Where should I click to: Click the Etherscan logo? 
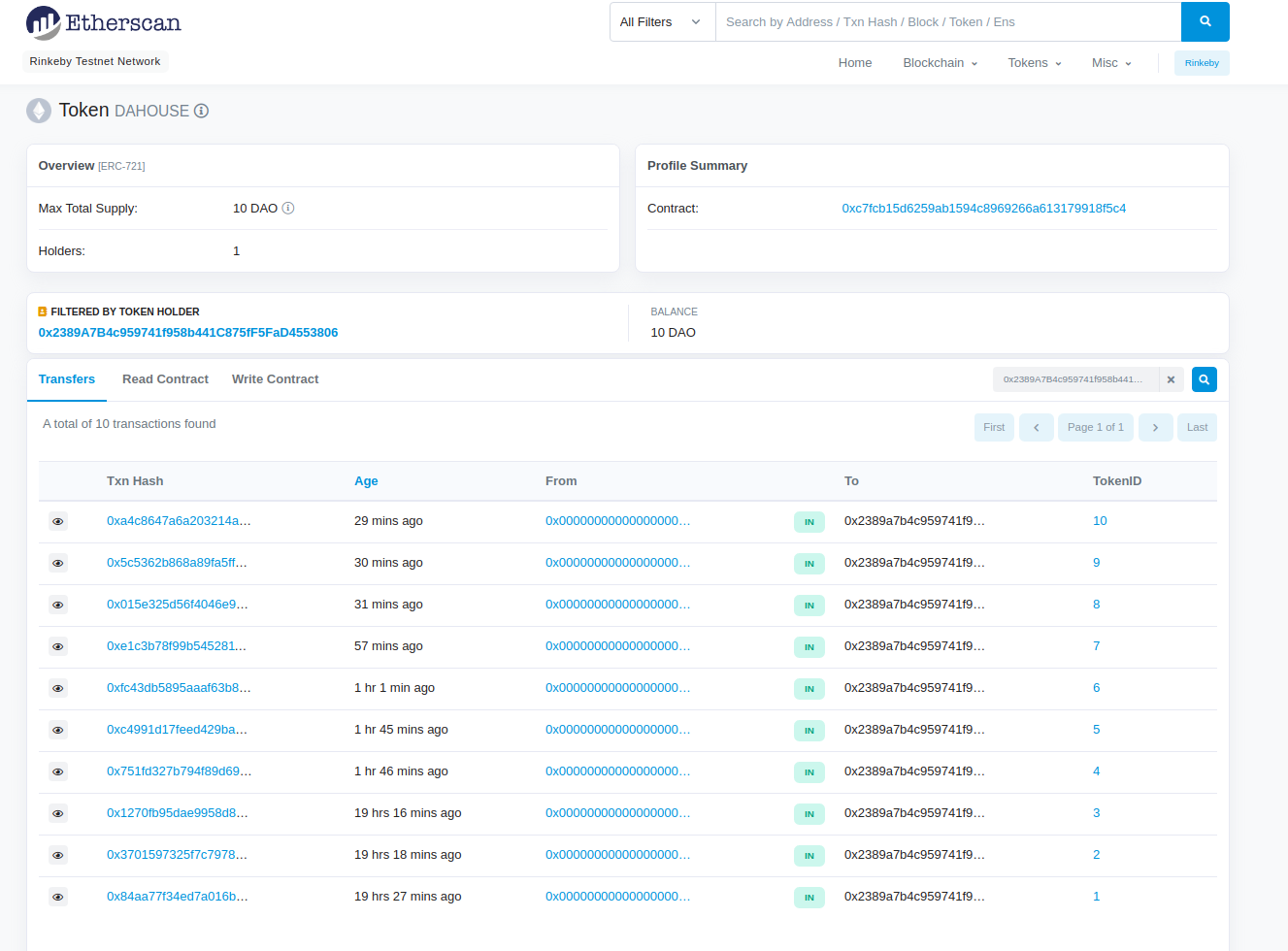[x=104, y=22]
